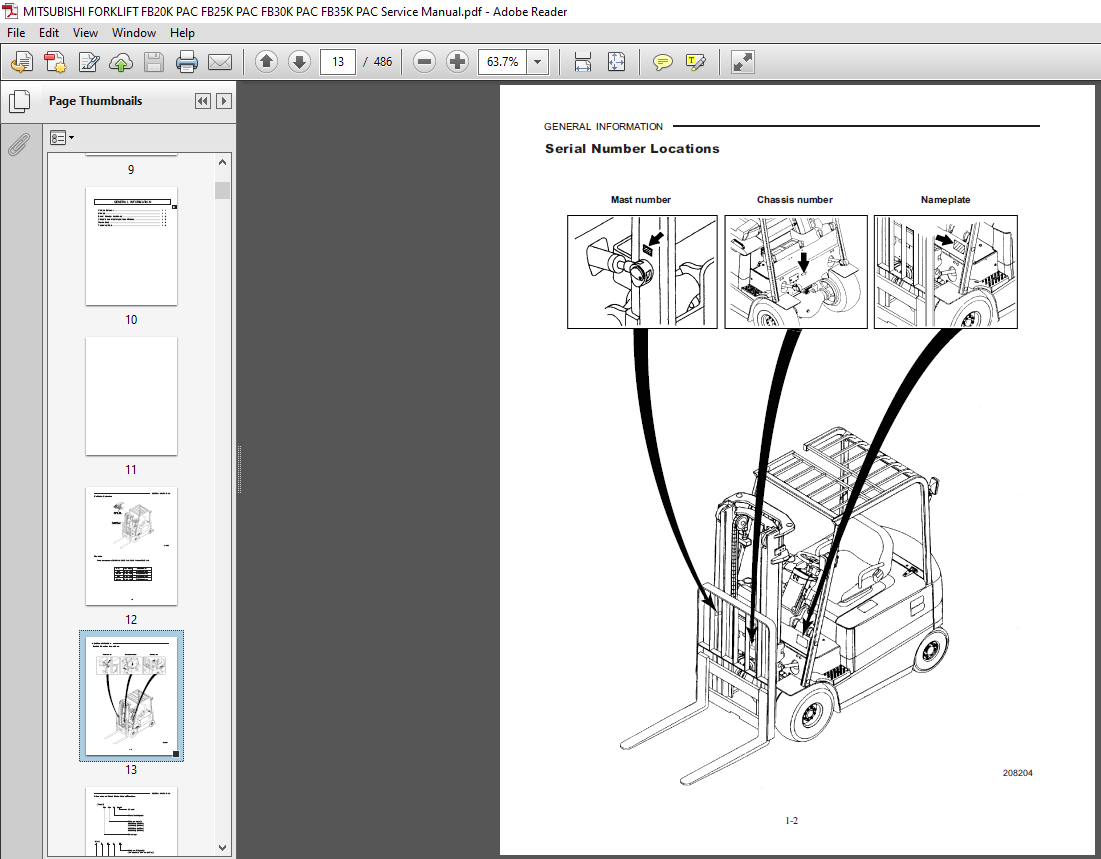Select highlighted page 13 thumbnail
1101x859 pixels.
(x=131, y=695)
